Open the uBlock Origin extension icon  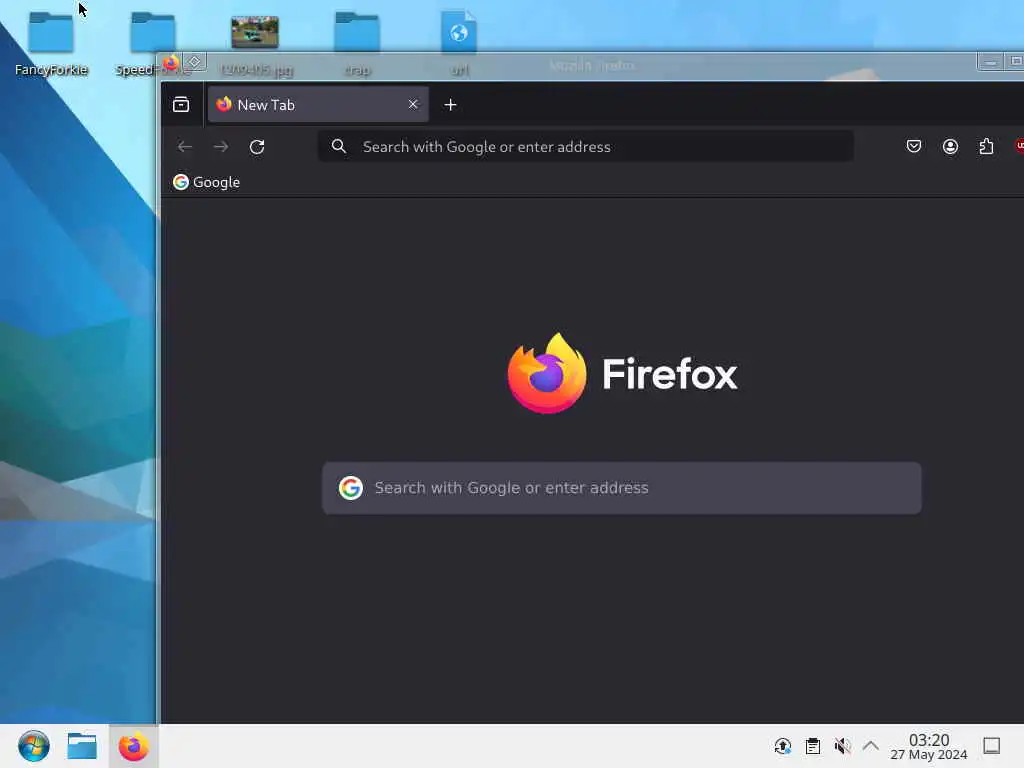click(x=1019, y=146)
